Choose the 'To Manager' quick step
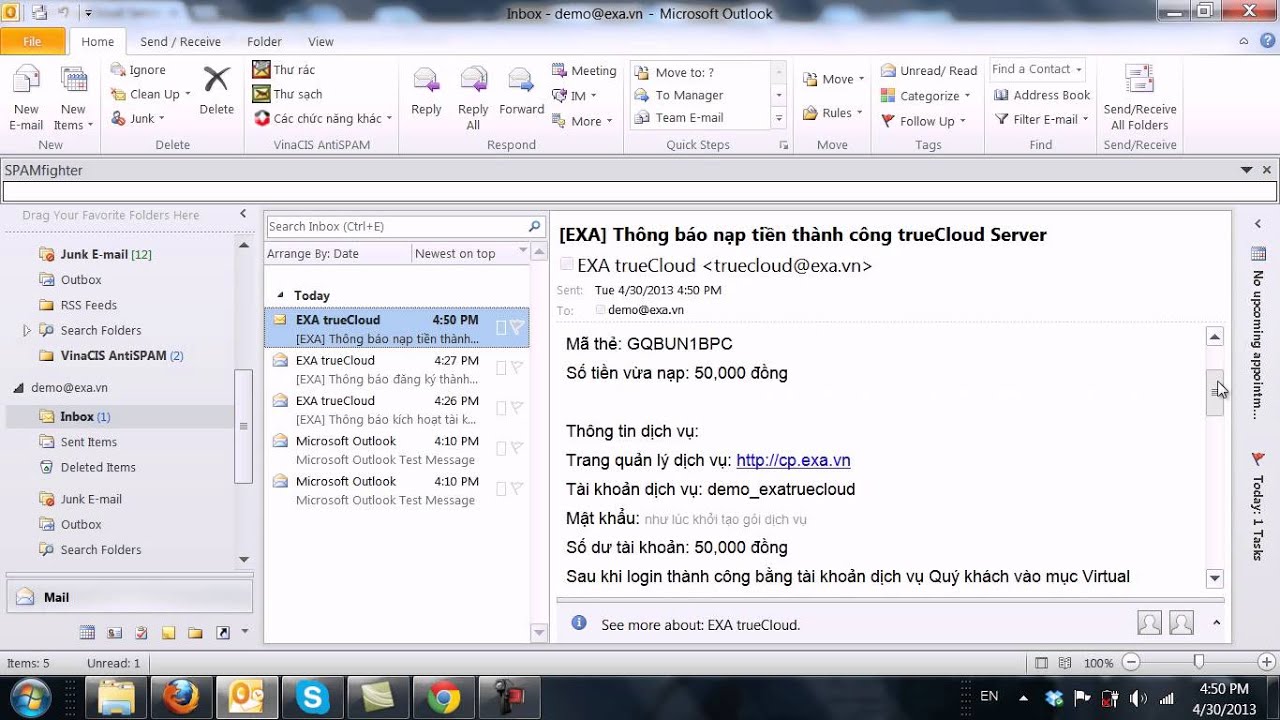Screen dimensions: 1280x720 point(700,95)
